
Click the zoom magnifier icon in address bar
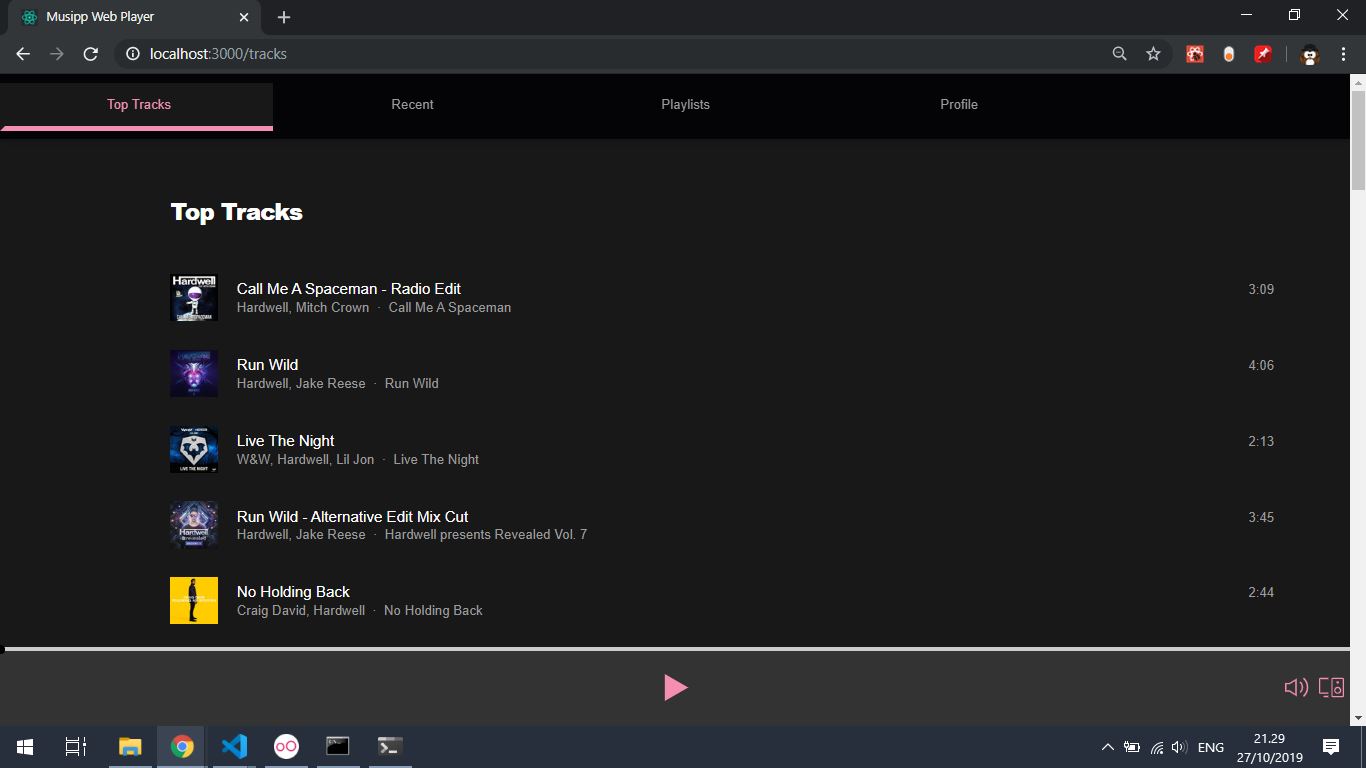(x=1119, y=54)
